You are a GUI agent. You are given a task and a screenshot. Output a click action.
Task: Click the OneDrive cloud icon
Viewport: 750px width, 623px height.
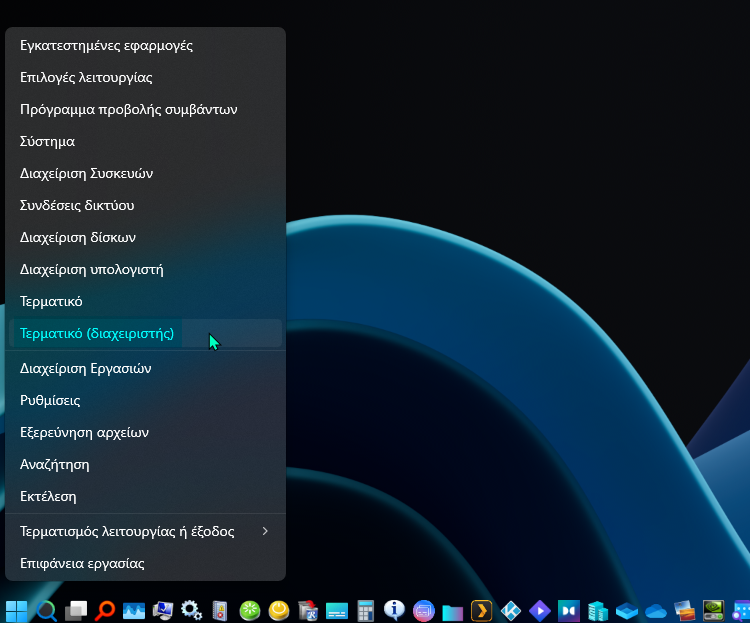[x=656, y=609]
